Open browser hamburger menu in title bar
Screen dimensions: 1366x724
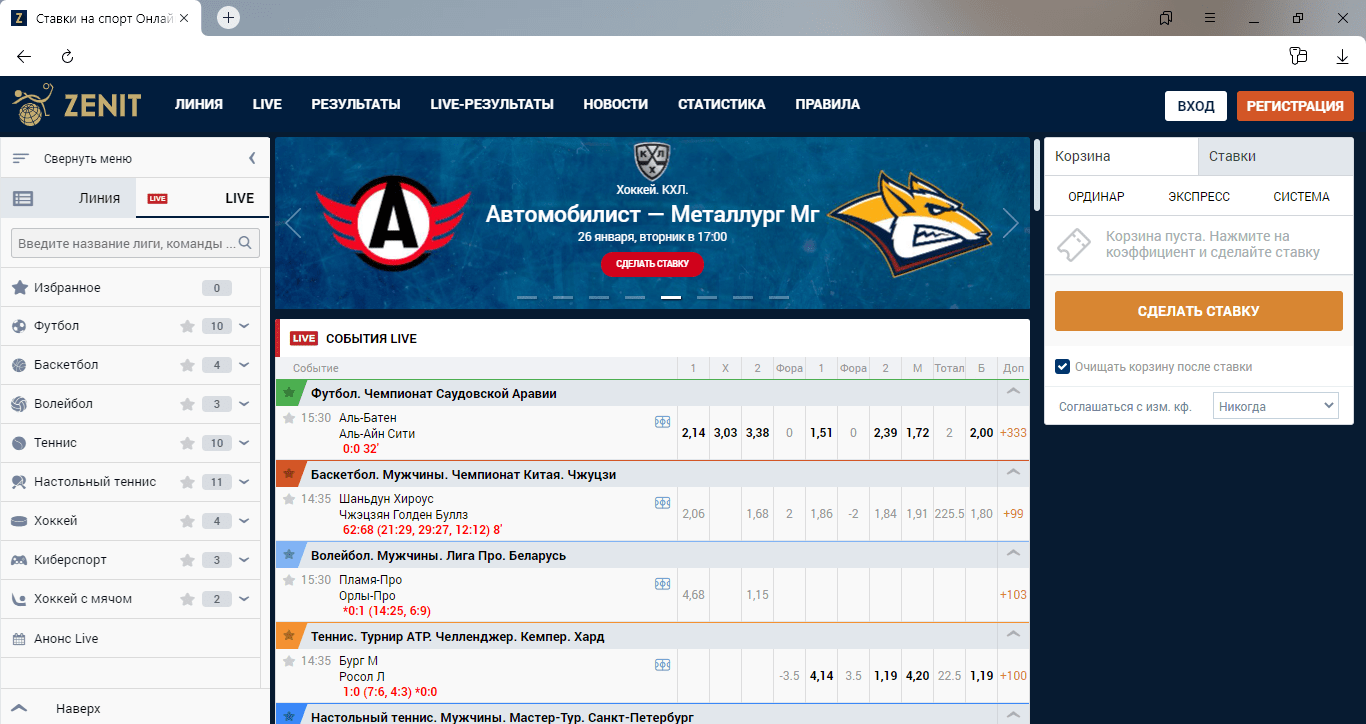tap(1210, 18)
